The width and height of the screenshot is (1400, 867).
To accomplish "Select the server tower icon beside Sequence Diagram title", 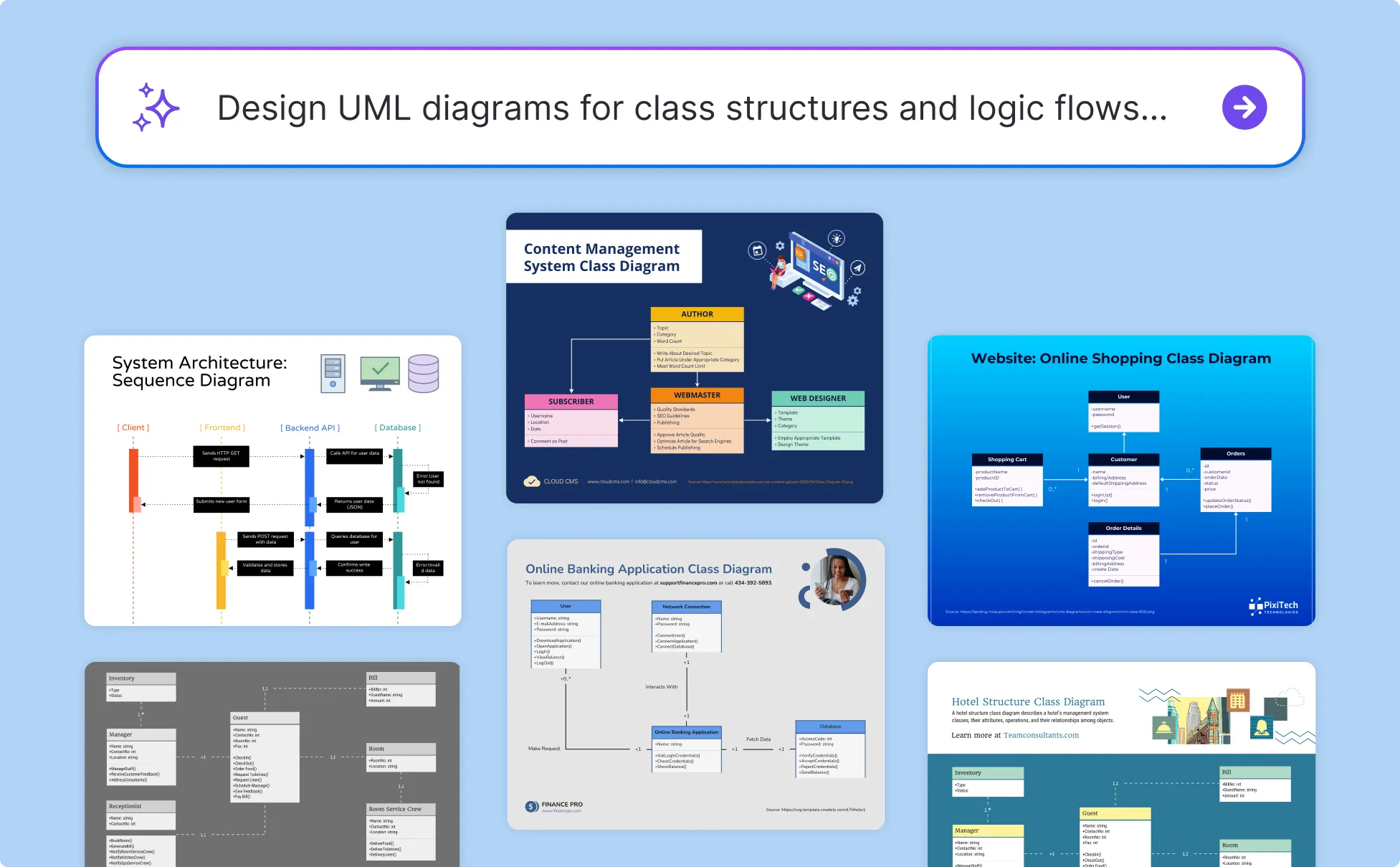I will point(333,372).
